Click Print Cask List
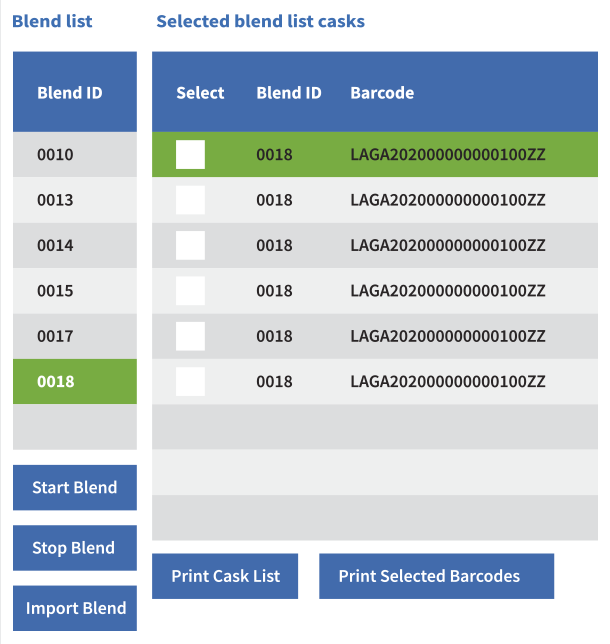The width and height of the screenshot is (610, 644). pos(225,576)
